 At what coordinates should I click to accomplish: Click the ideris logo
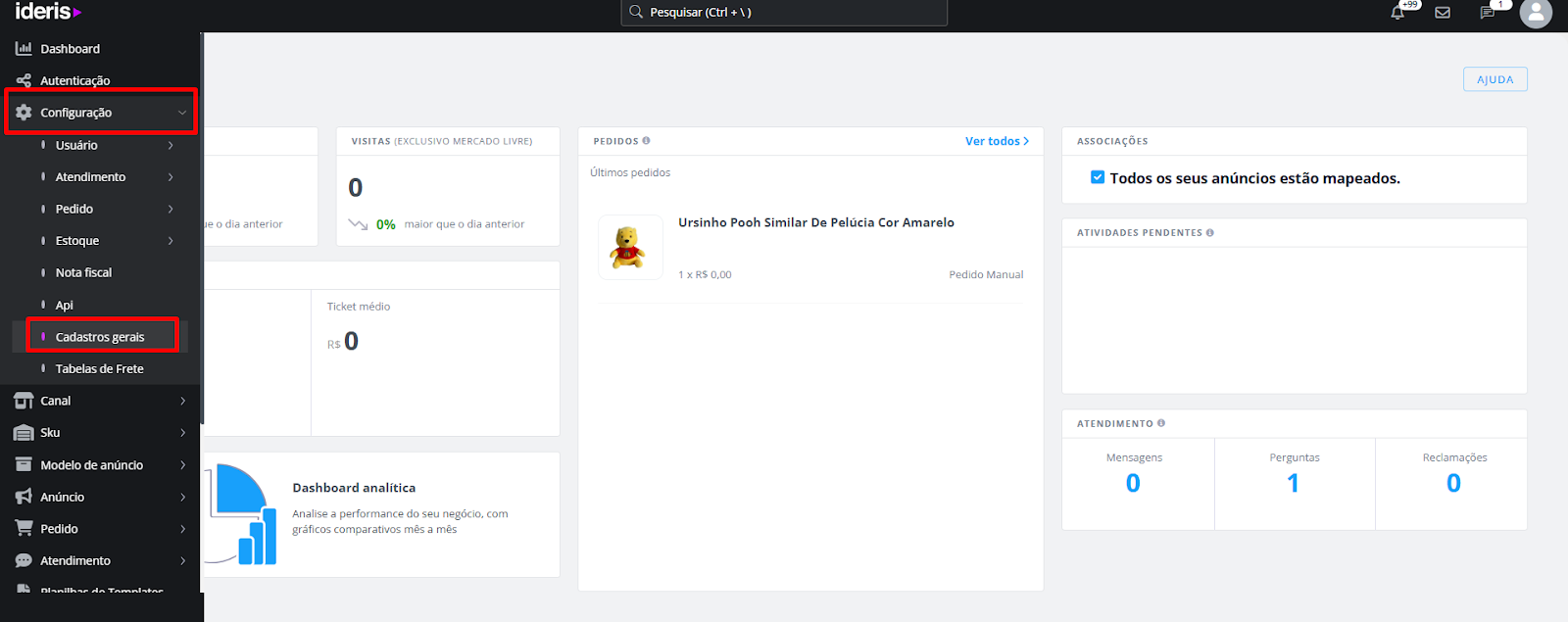tap(48, 12)
